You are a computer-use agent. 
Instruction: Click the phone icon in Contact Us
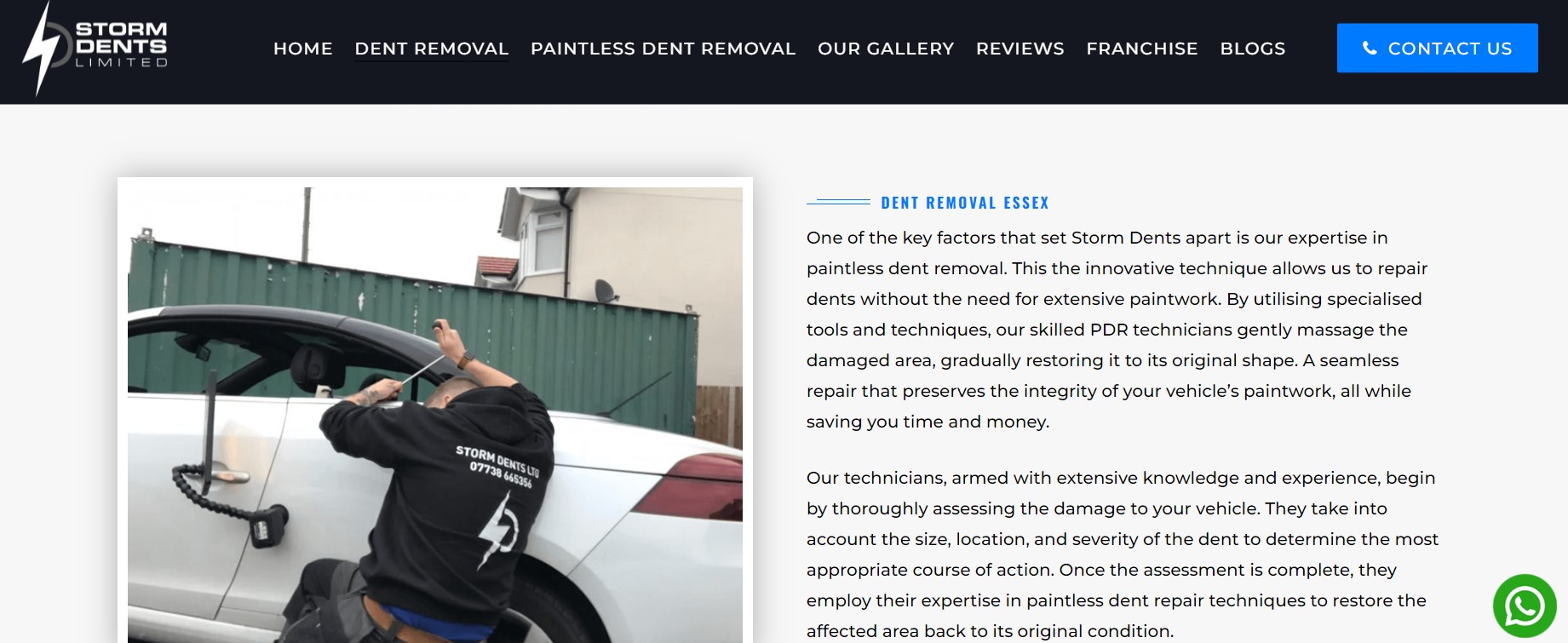click(x=1370, y=49)
